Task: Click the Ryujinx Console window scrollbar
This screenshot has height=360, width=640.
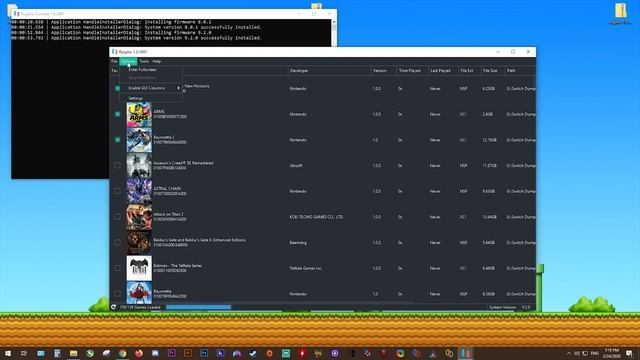Action: click(x=334, y=33)
